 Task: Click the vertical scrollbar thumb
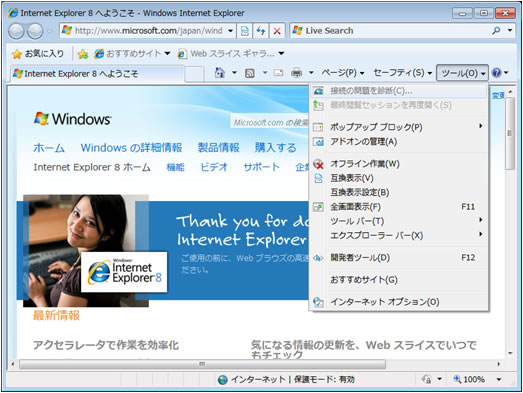pyautogui.click(x=509, y=133)
